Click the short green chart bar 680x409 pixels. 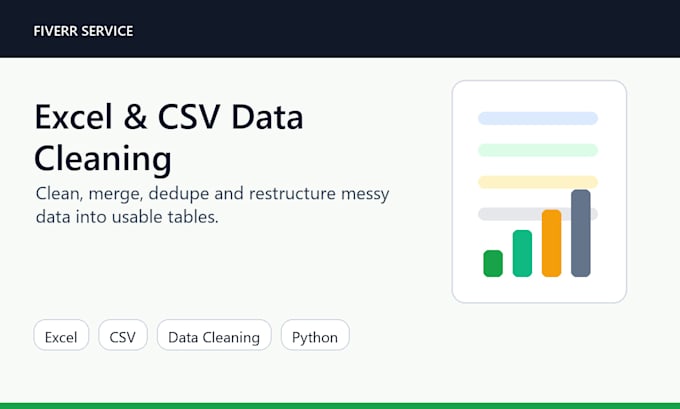tap(493, 263)
